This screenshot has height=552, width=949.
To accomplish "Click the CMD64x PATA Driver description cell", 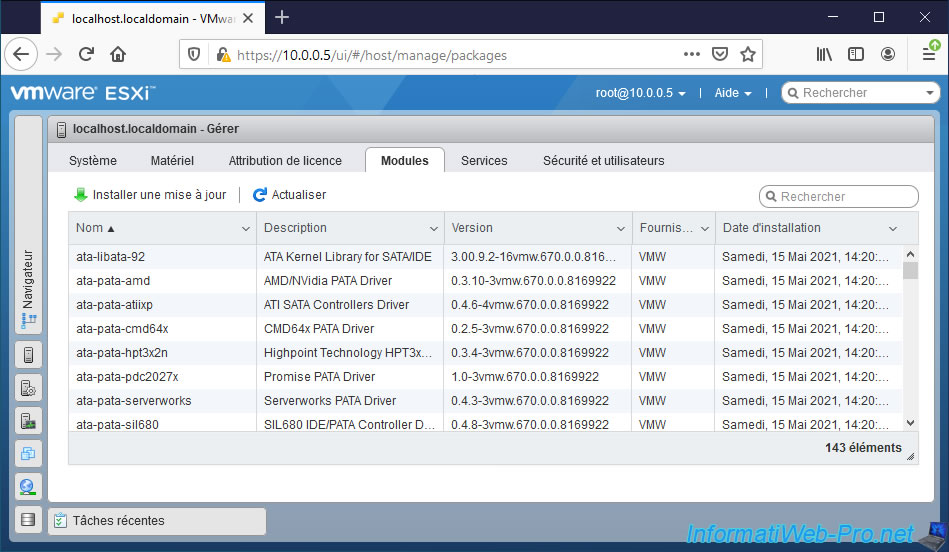I will point(350,329).
